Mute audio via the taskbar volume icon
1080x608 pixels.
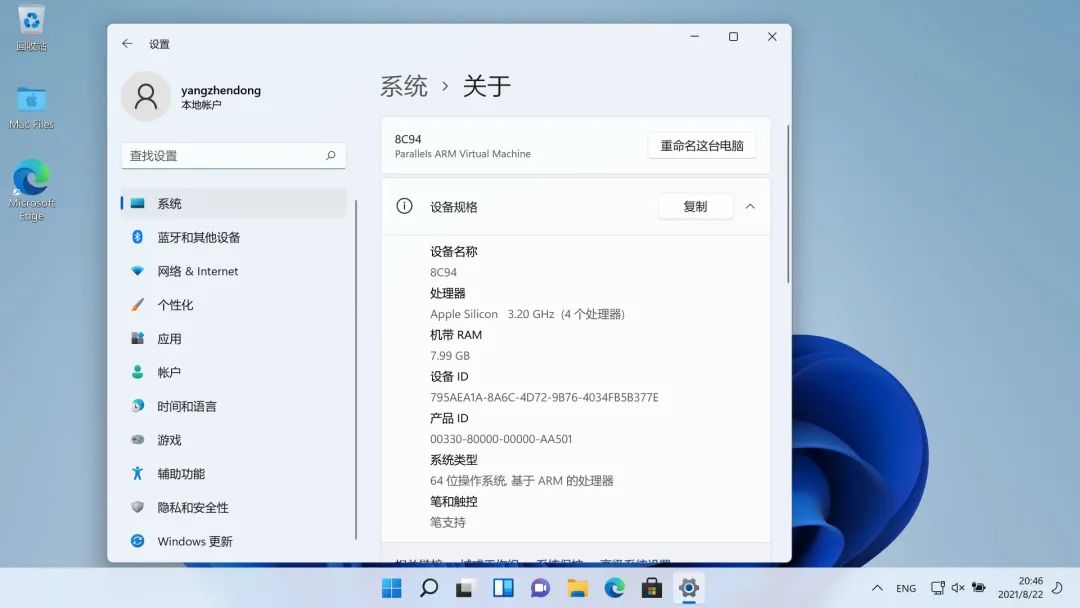click(956, 588)
